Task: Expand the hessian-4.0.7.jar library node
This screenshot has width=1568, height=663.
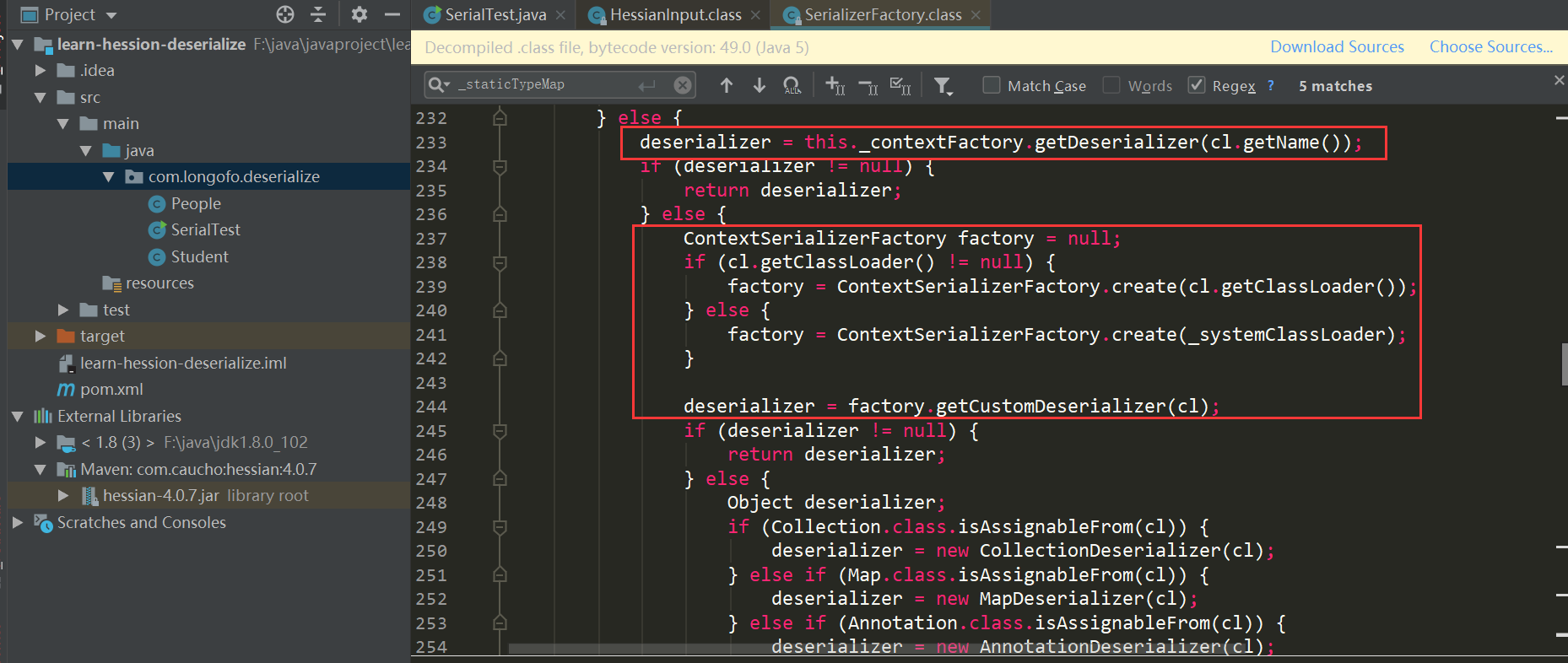Action: point(62,496)
